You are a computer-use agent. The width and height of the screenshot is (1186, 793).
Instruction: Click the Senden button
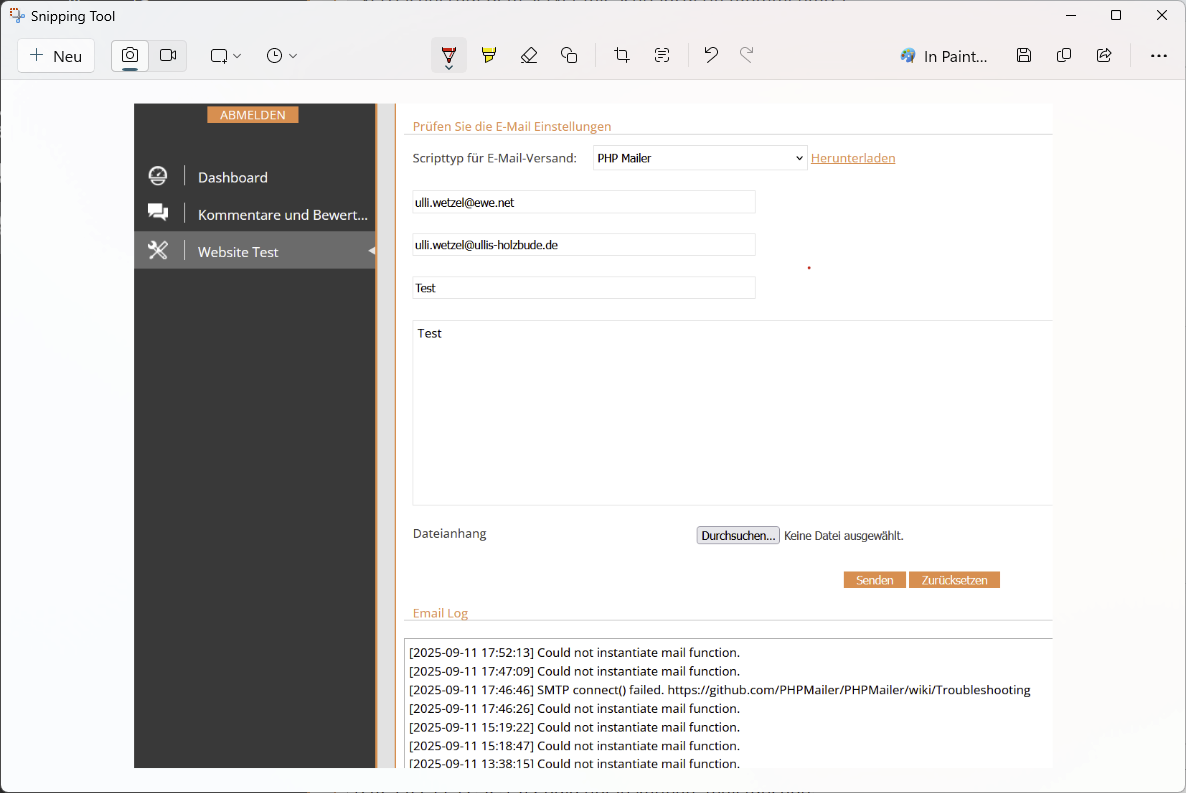pos(874,580)
